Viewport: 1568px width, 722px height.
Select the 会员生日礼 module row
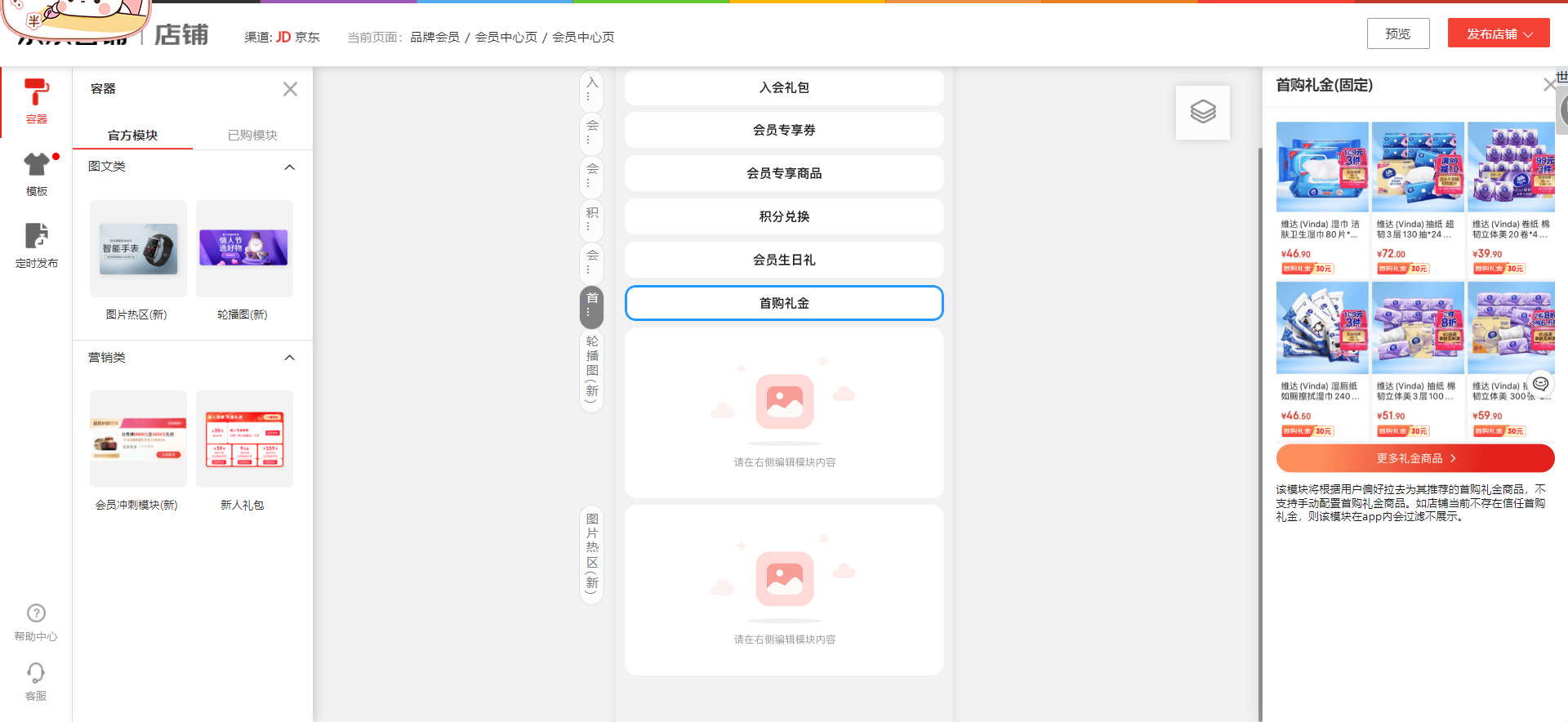click(x=783, y=260)
